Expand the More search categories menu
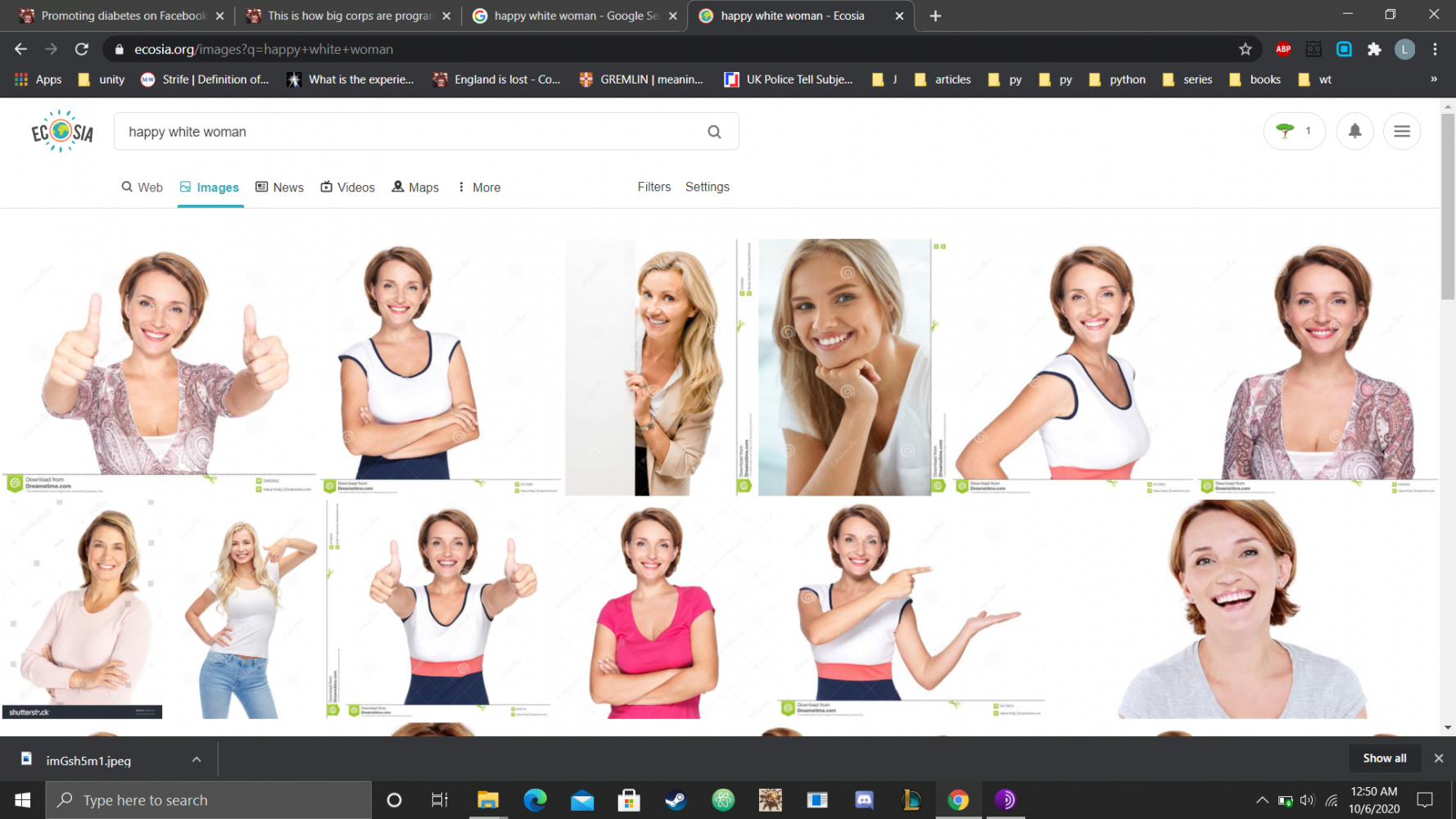The width and height of the screenshot is (1456, 819). click(479, 188)
